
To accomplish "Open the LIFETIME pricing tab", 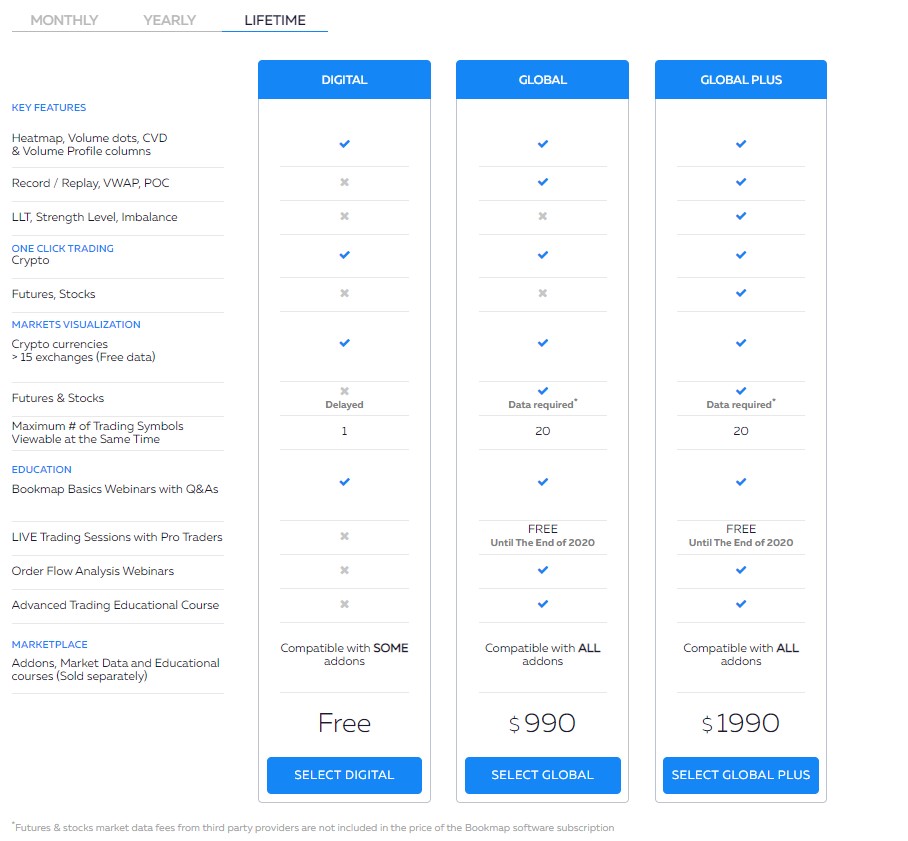I will click(x=275, y=20).
